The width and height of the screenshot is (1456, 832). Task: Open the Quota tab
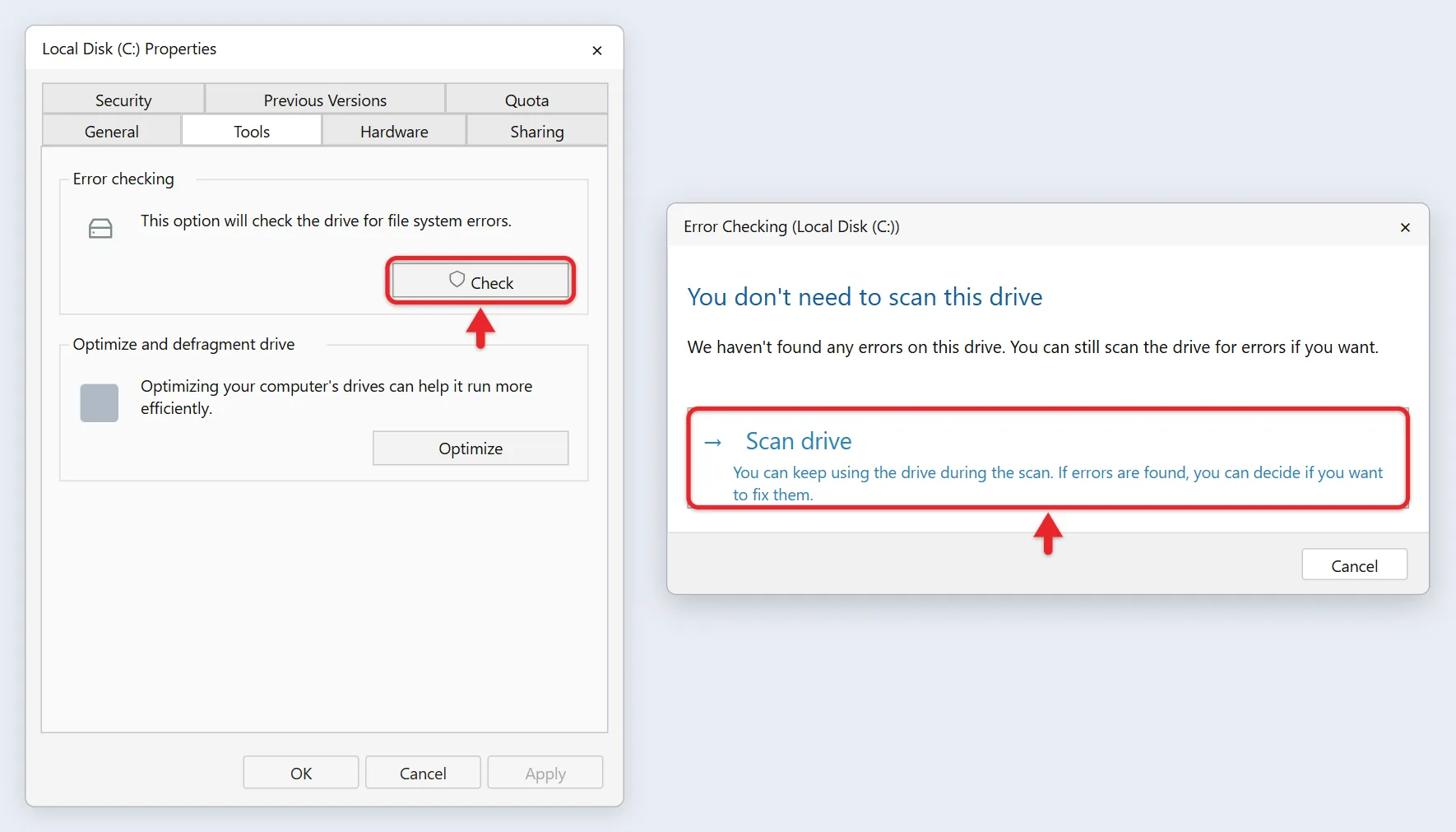[526, 100]
